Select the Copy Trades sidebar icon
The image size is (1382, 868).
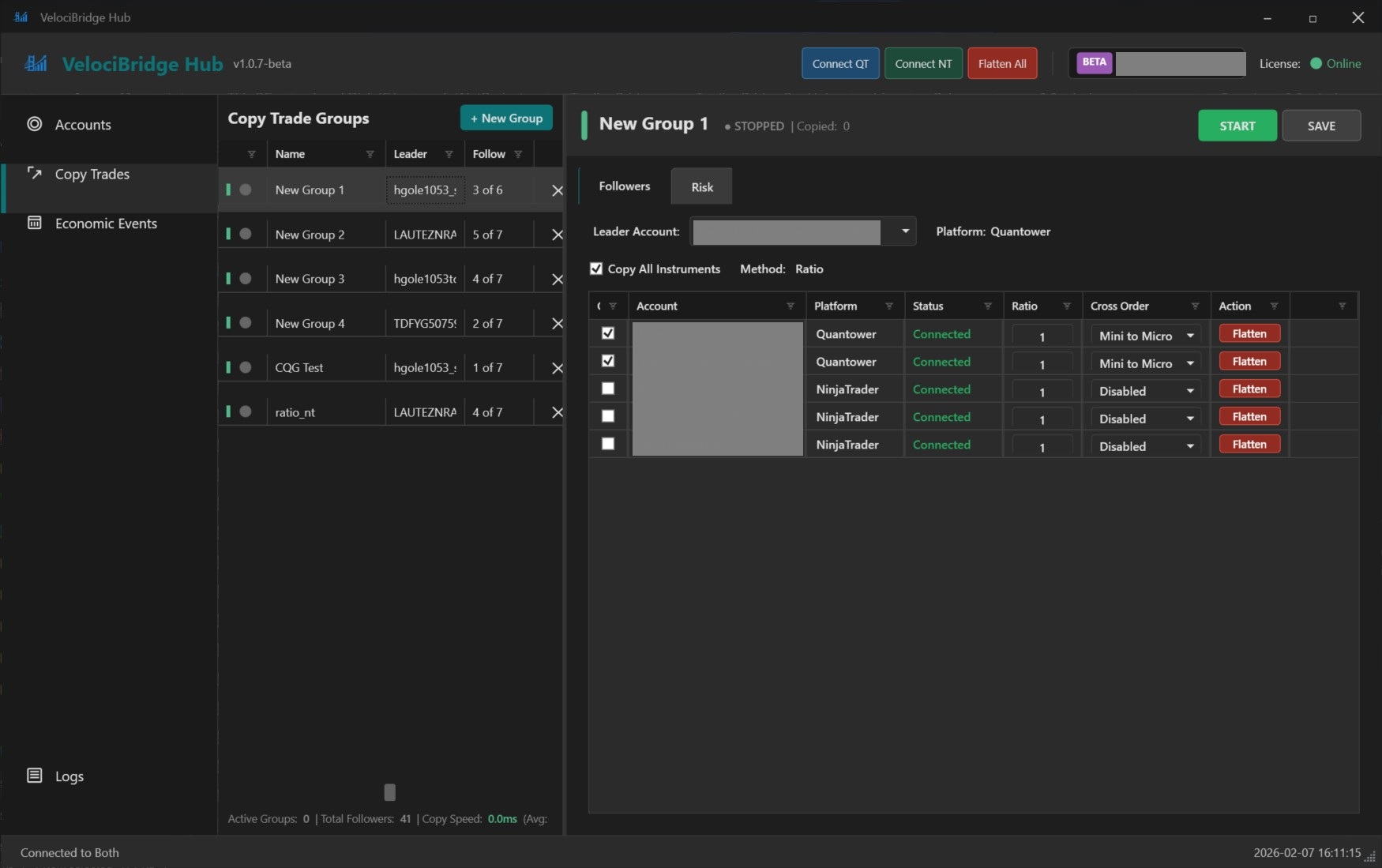(x=36, y=174)
